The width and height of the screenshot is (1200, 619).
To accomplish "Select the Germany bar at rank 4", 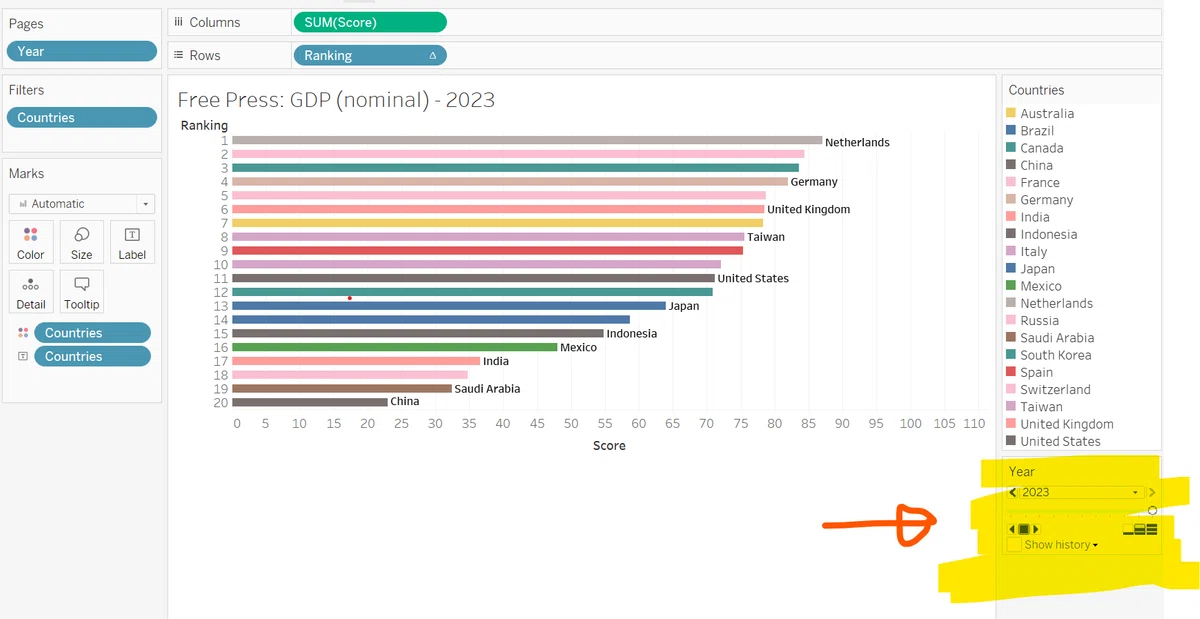I will pyautogui.click(x=510, y=182).
